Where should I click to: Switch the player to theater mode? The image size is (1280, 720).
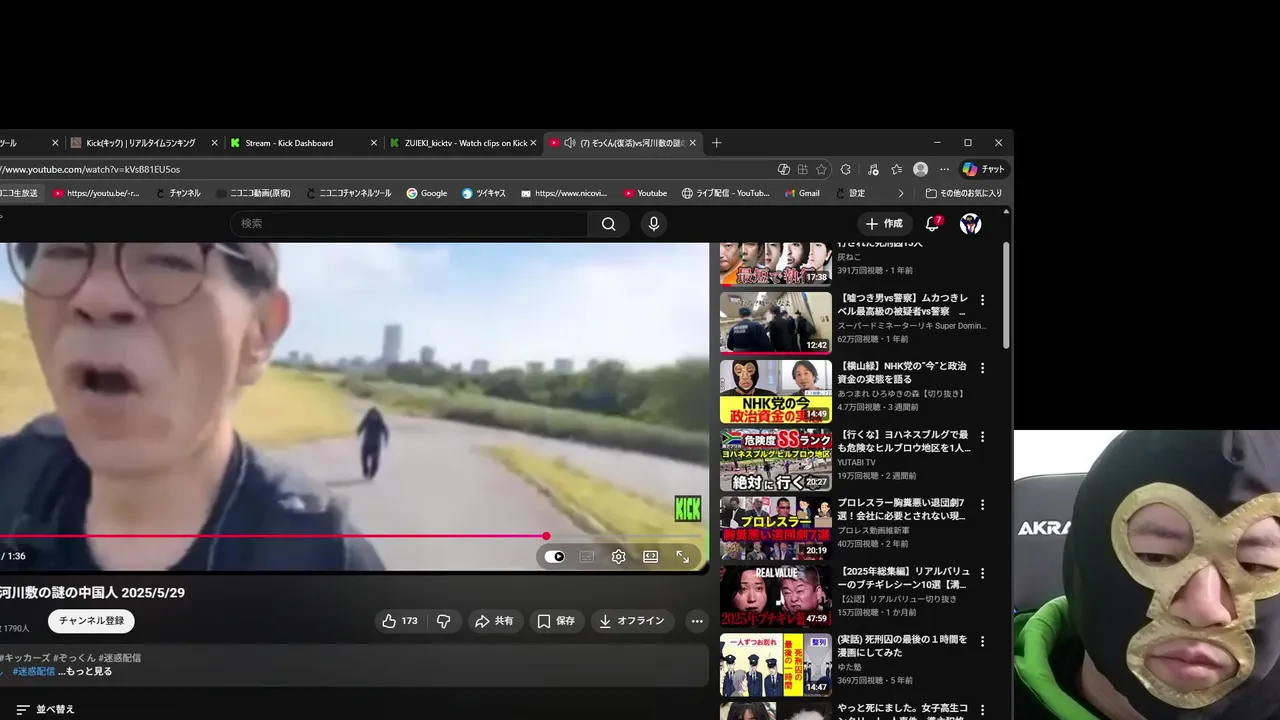click(650, 557)
